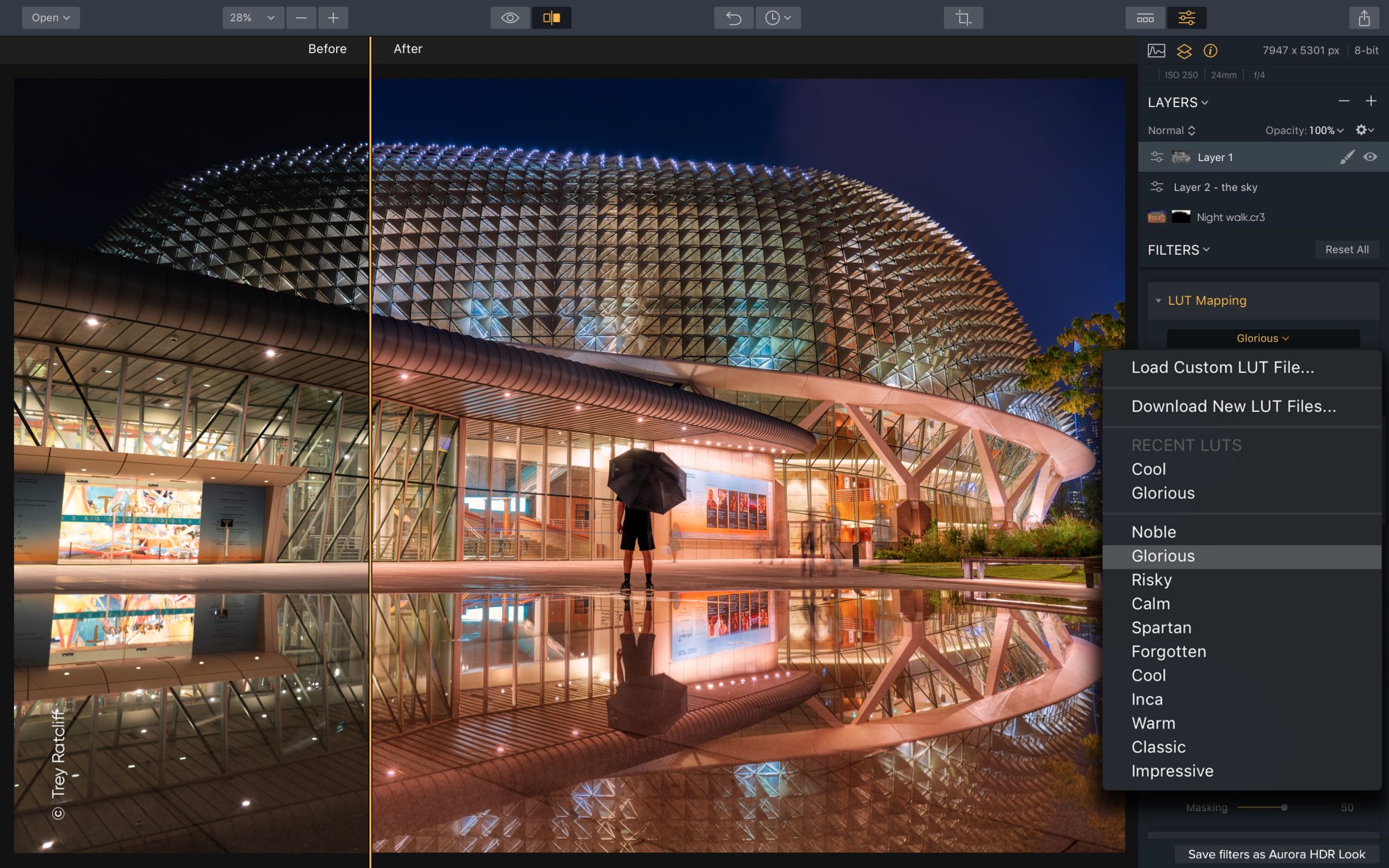Show the presets filmstrip panel icon

[x=1145, y=17]
